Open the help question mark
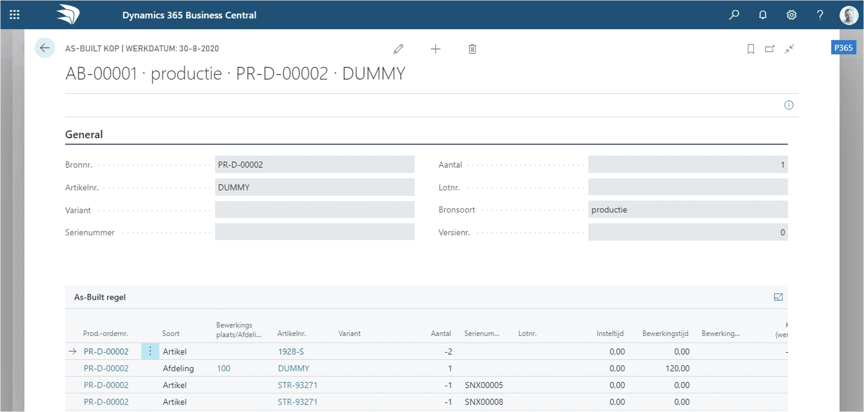Image resolution: width=864 pixels, height=412 pixels. point(820,15)
